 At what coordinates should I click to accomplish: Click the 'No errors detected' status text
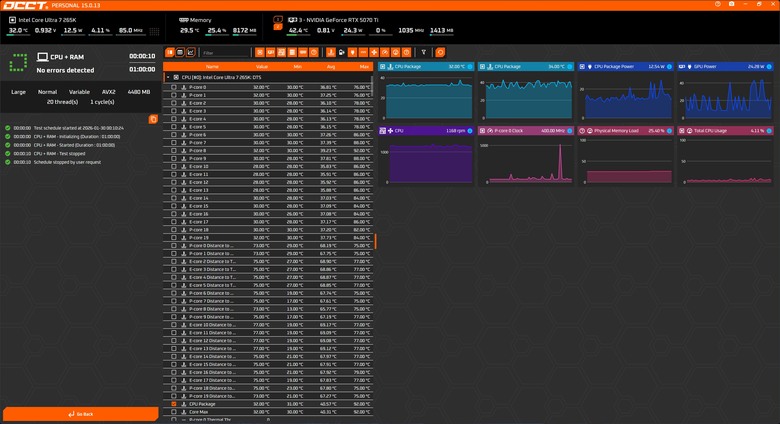coord(65,71)
